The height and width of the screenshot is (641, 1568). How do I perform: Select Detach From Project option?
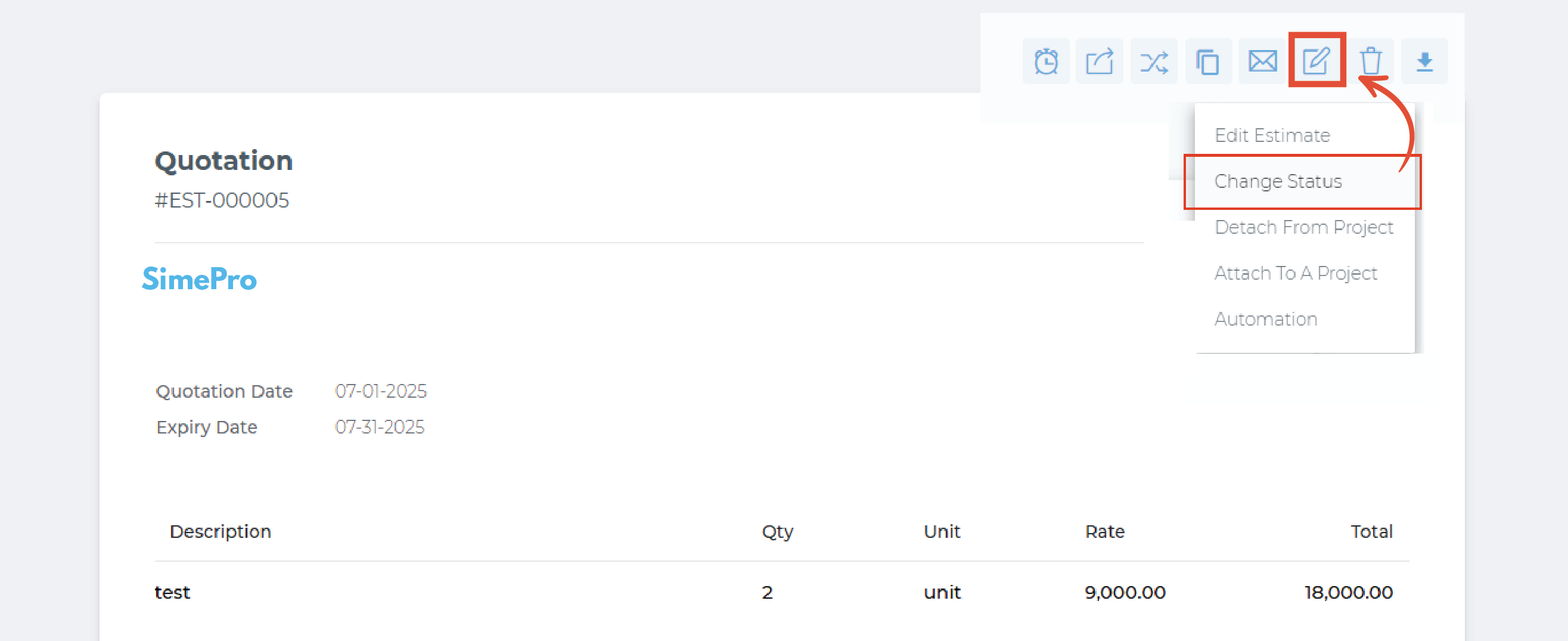1305,227
